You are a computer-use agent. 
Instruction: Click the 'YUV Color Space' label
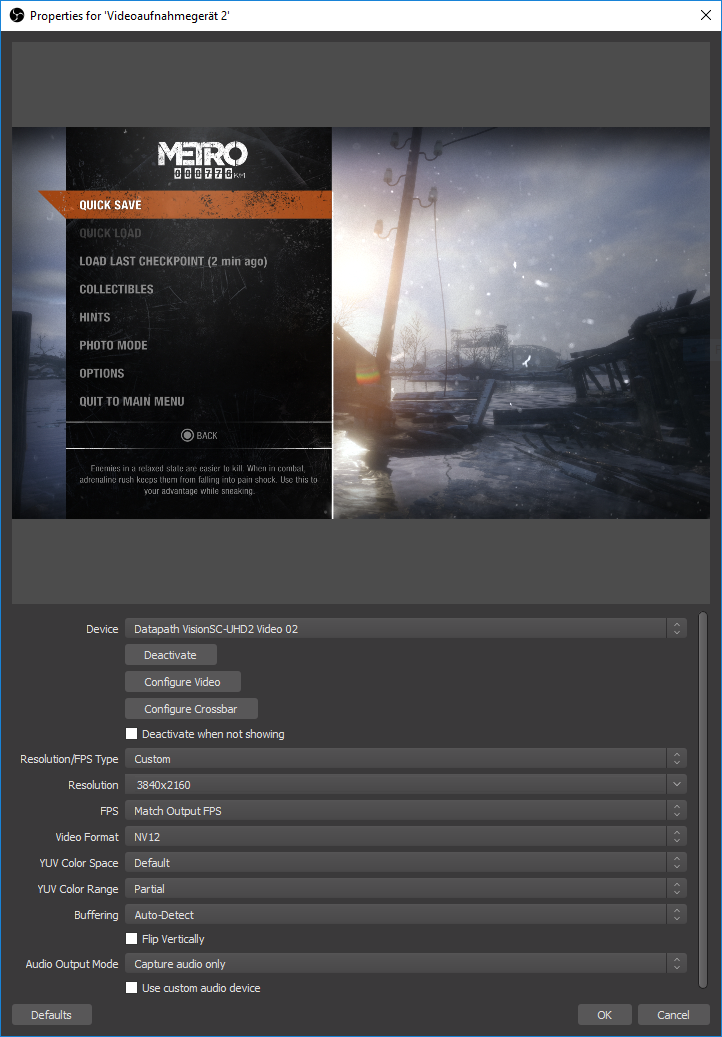[x=79, y=863]
